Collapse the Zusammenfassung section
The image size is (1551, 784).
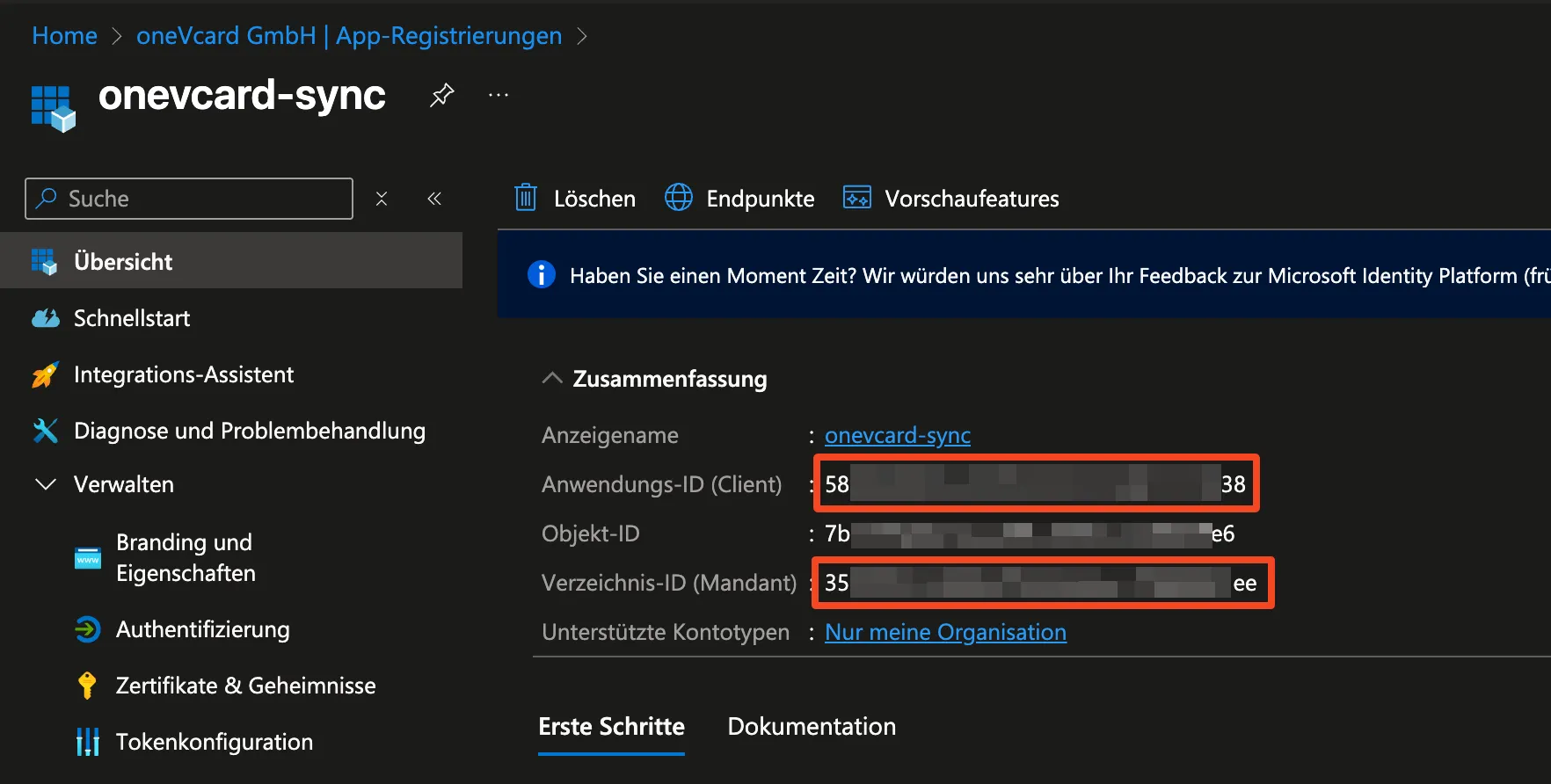coord(552,378)
